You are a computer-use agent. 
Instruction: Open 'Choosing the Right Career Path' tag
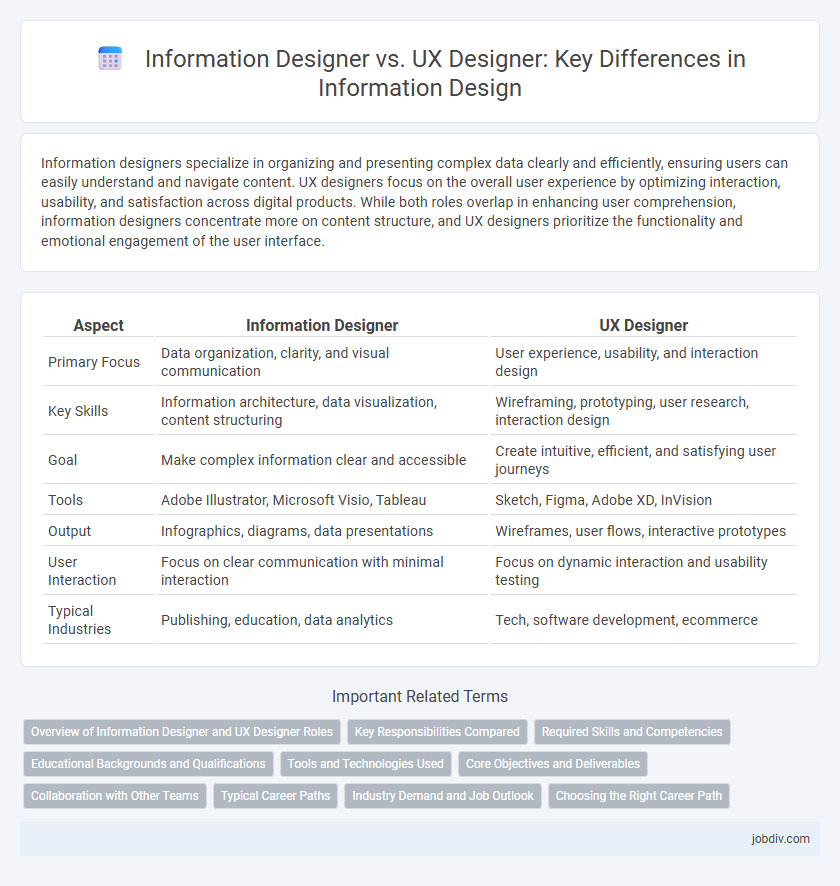(x=639, y=796)
